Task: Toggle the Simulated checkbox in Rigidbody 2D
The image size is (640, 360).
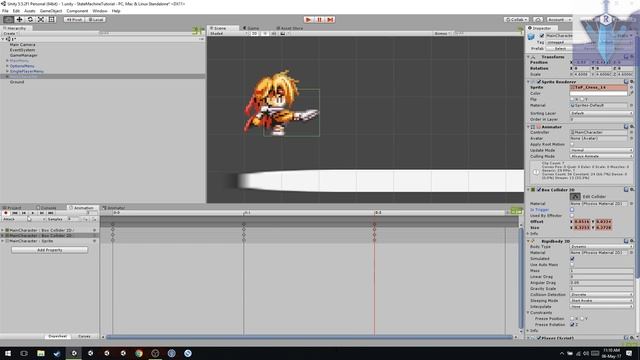Action: point(572,259)
